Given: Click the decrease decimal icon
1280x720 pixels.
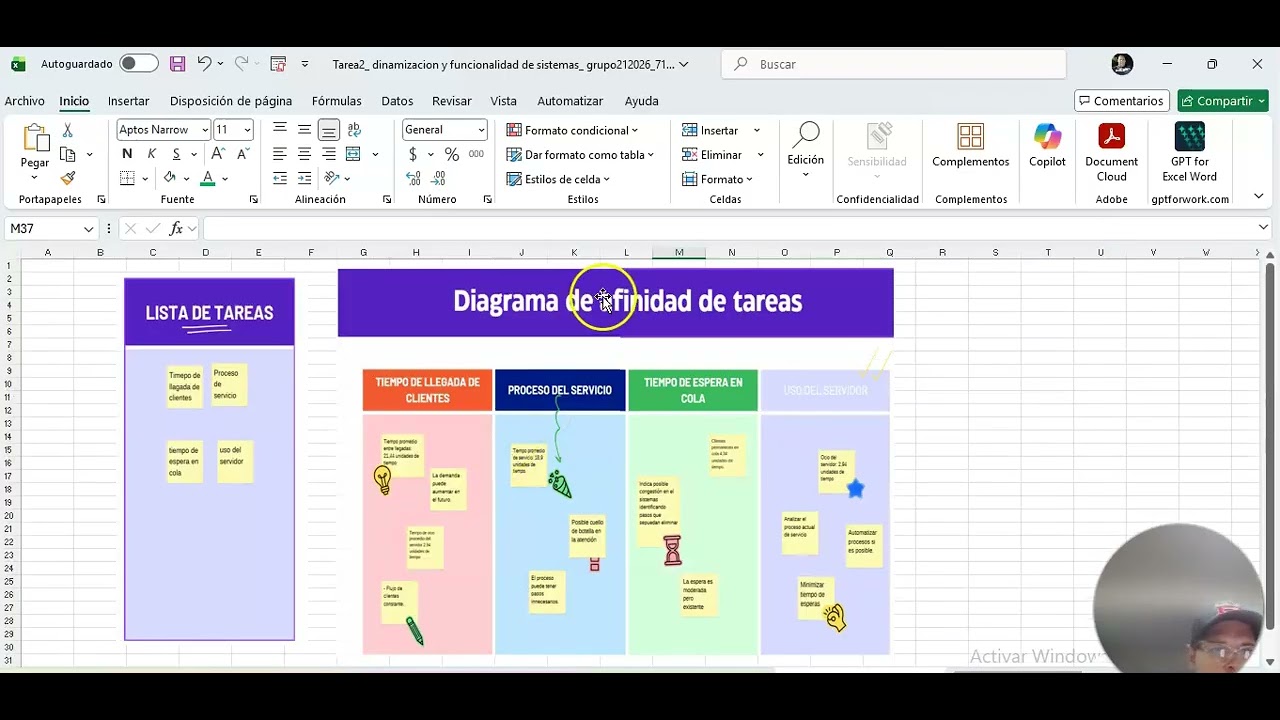Looking at the screenshot, I should point(440,178).
